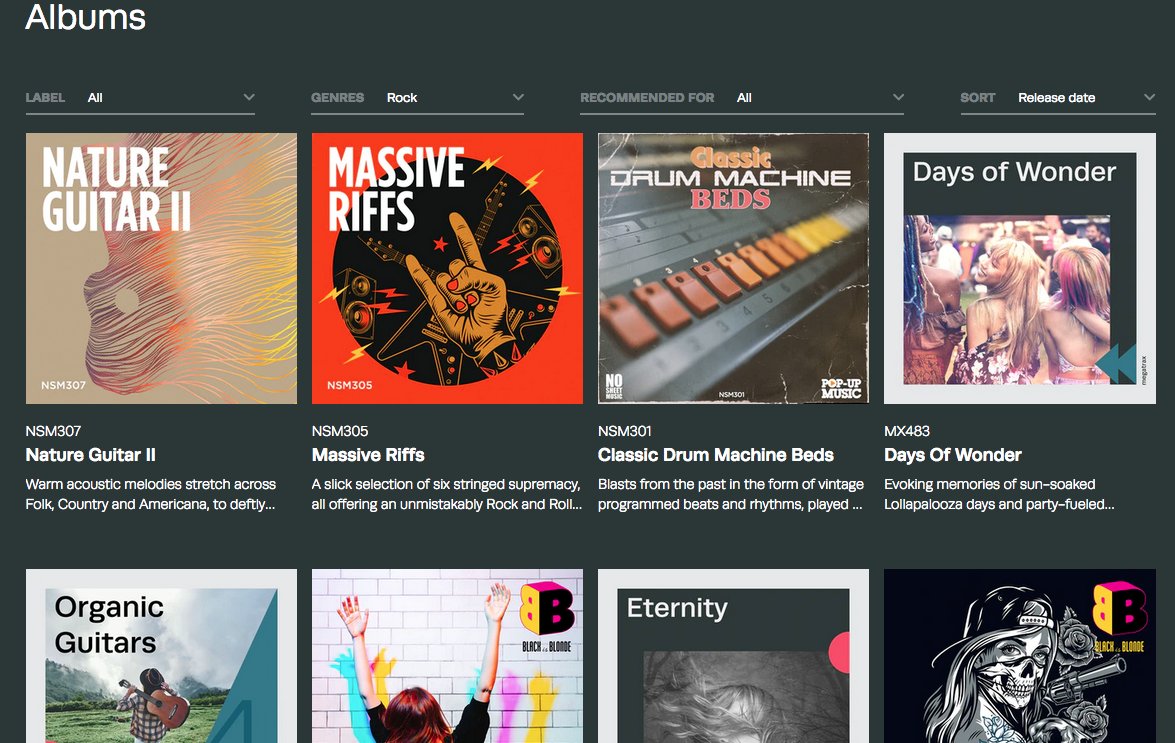Open the Days of Wonder album cover
This screenshot has width=1175, height=743.
[1020, 268]
